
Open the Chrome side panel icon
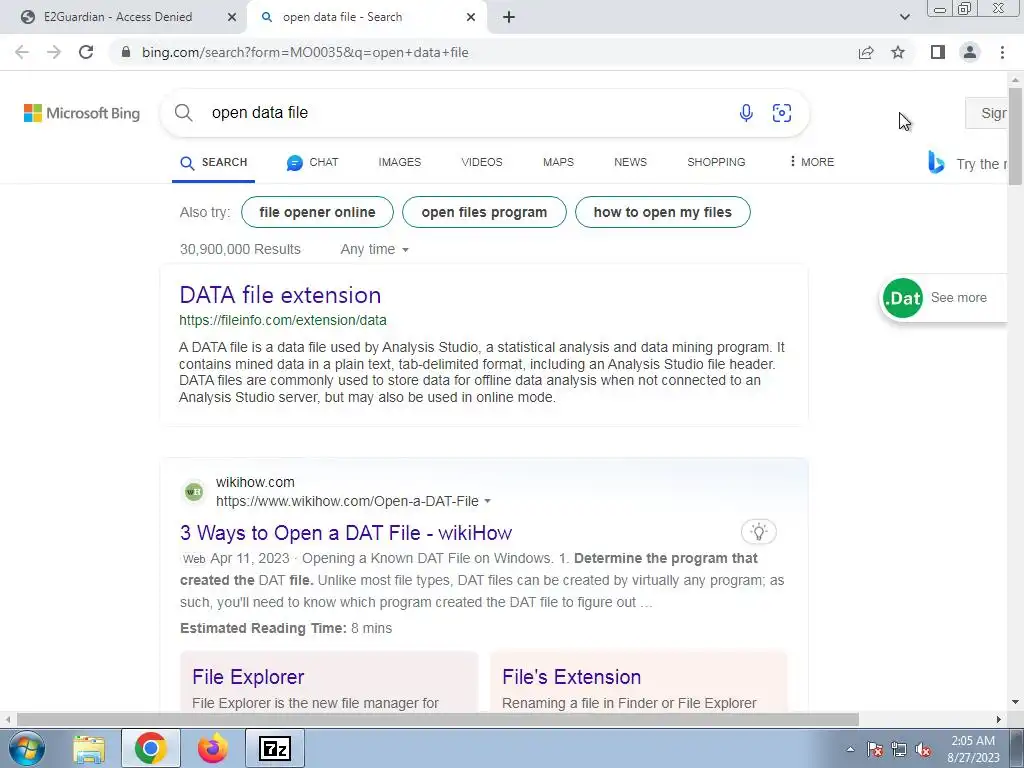click(938, 52)
